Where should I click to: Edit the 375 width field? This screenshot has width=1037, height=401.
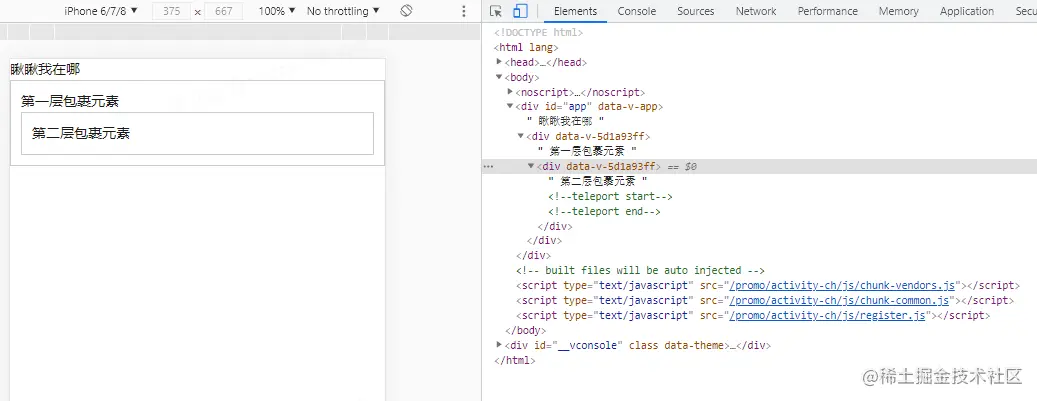[171, 11]
